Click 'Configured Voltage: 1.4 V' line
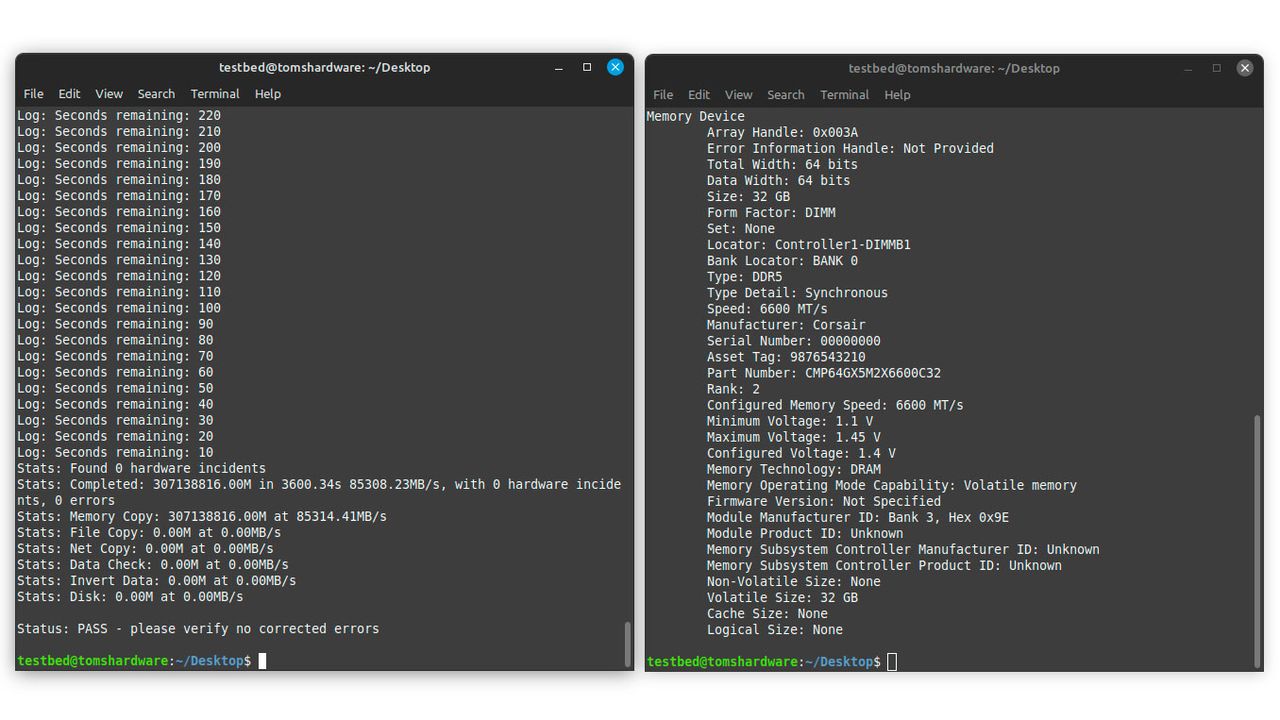Viewport: 1280px width, 720px height. tap(801, 452)
